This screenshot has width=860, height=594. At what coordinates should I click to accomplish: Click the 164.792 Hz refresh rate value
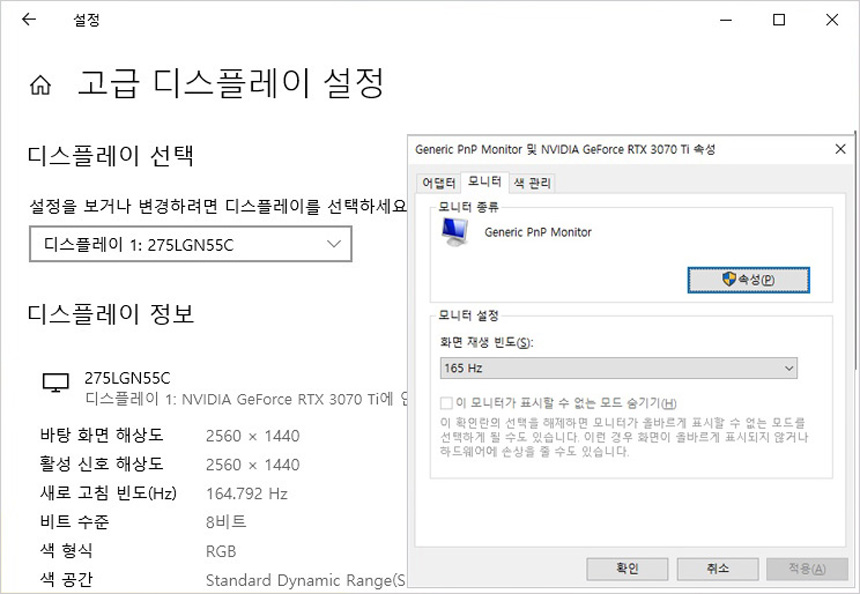pyautogui.click(x=246, y=493)
